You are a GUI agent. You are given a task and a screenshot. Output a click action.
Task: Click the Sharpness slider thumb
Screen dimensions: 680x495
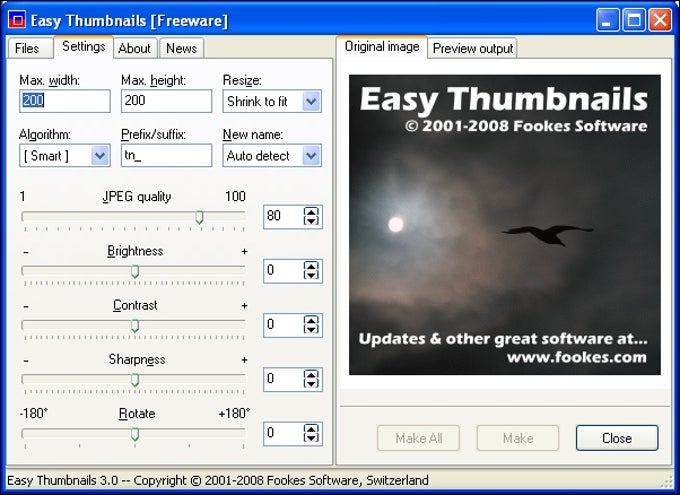coord(135,380)
